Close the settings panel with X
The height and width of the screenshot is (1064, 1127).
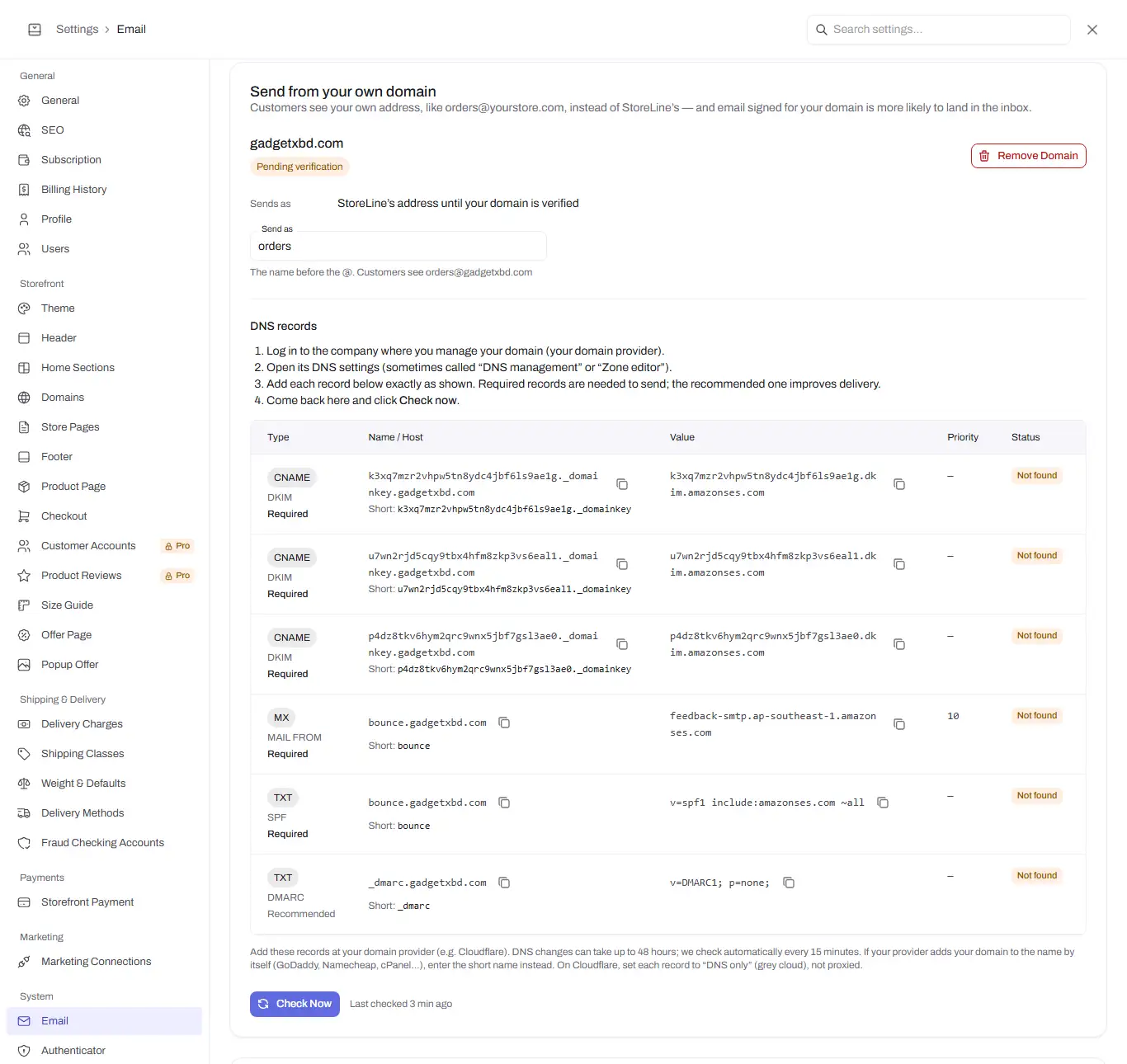1092,30
